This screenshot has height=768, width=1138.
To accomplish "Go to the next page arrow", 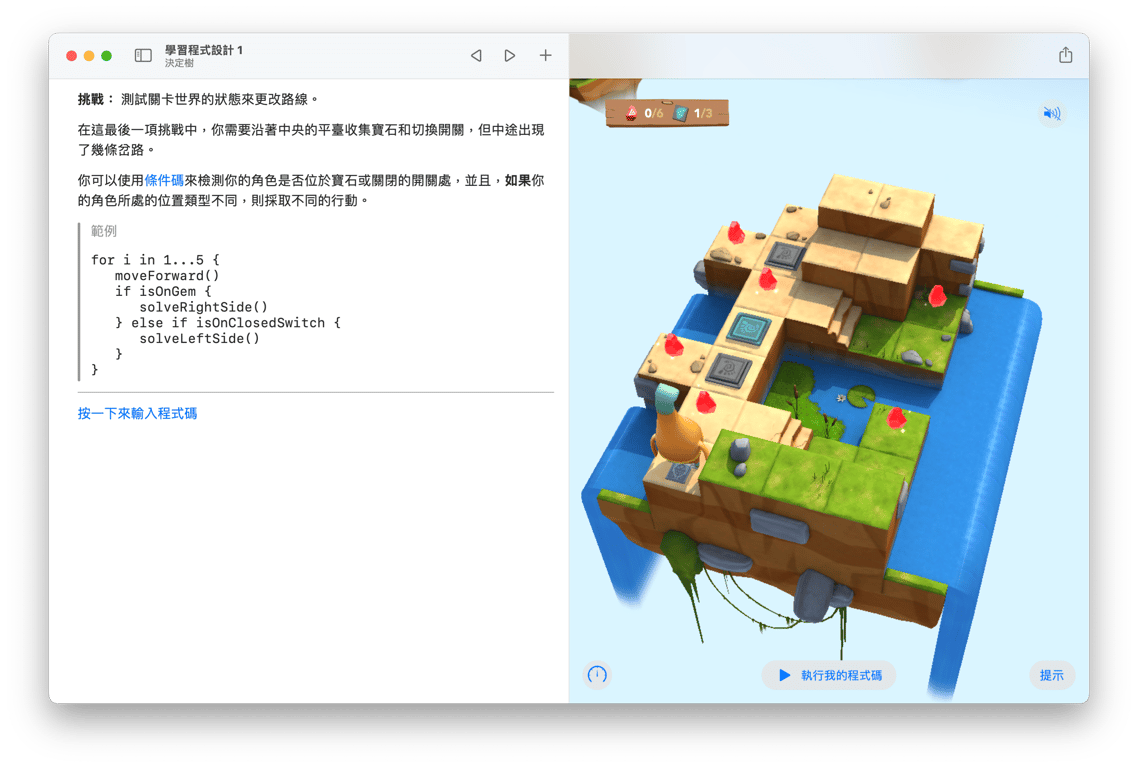I will (509, 55).
